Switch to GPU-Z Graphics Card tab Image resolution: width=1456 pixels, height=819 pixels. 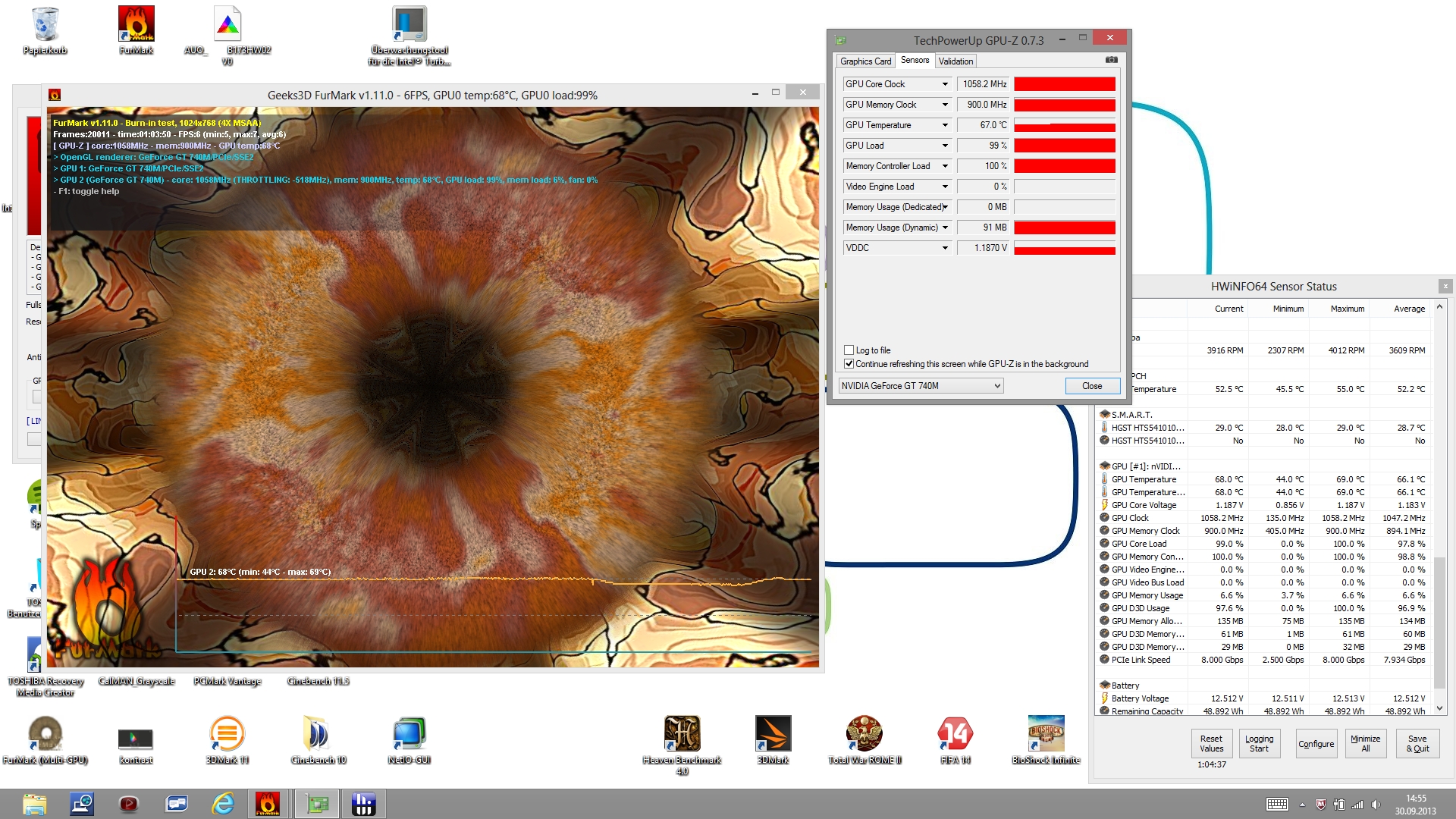coord(865,61)
